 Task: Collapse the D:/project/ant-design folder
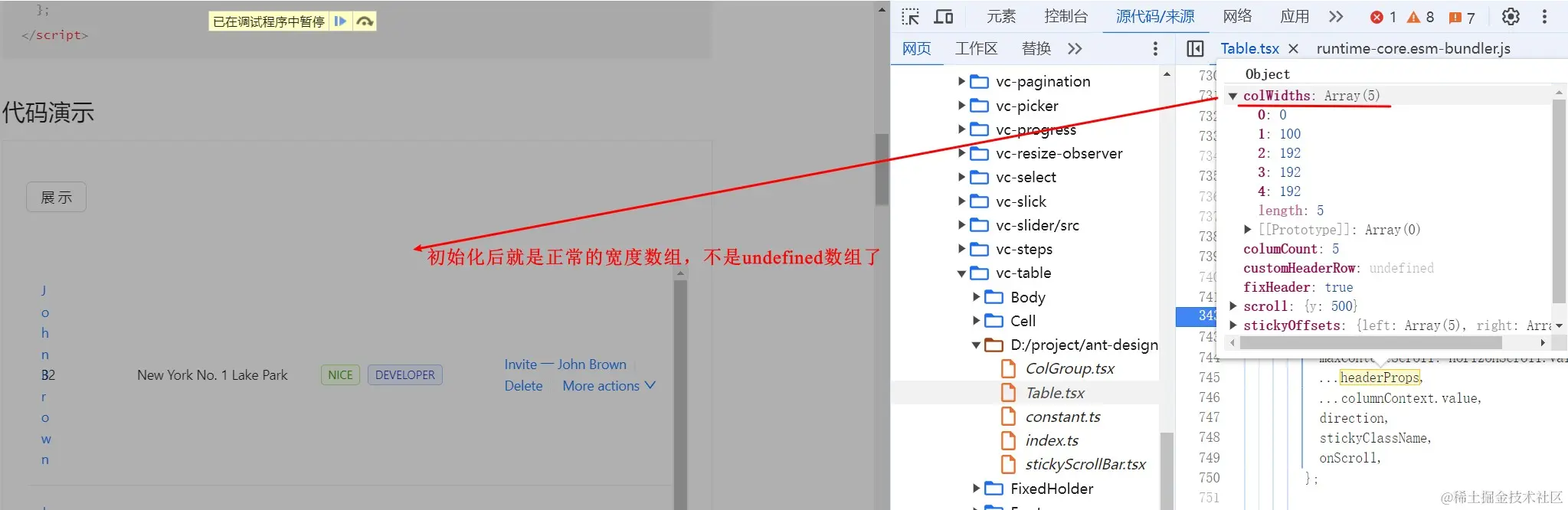pos(977,345)
